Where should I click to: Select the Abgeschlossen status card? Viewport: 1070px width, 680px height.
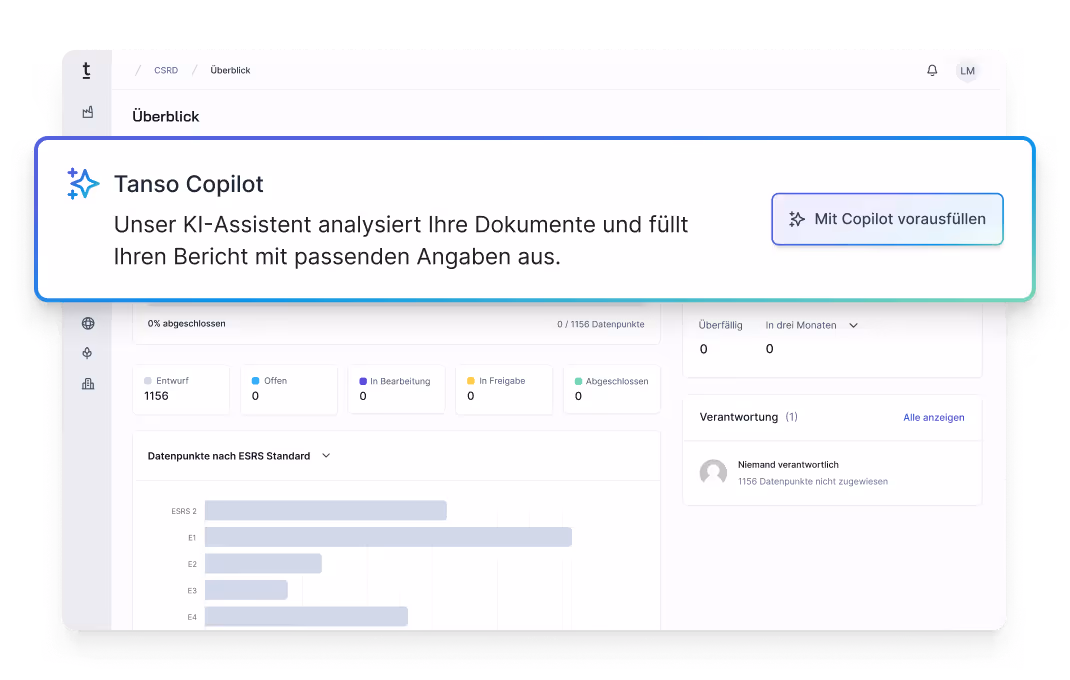pyautogui.click(x=612, y=389)
